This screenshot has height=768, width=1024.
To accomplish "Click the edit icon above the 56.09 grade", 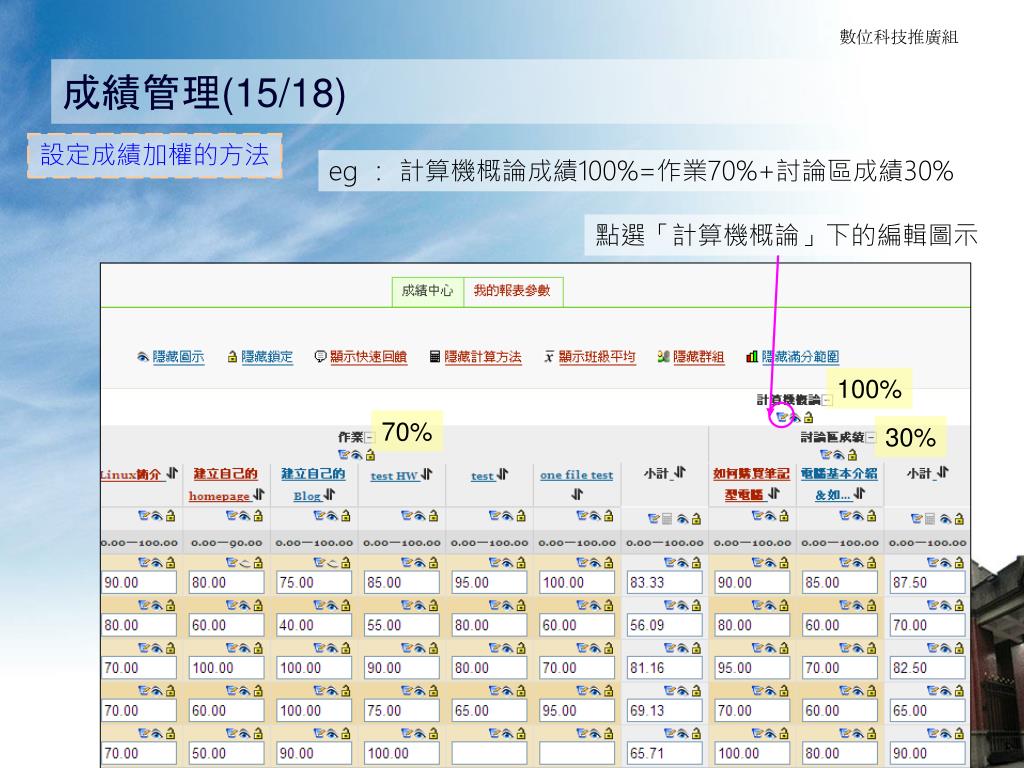I will coord(669,605).
